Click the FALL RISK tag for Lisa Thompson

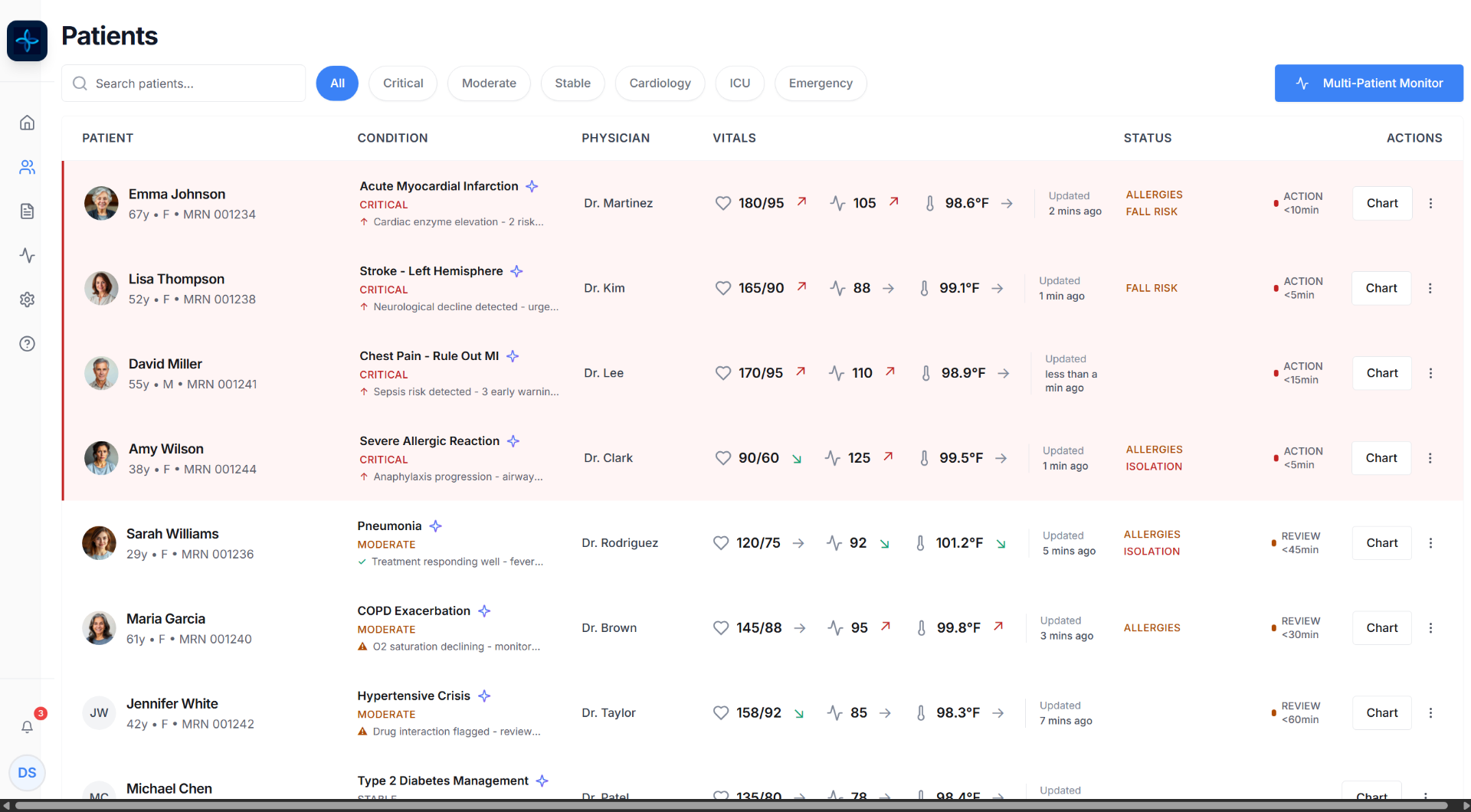pos(1152,288)
